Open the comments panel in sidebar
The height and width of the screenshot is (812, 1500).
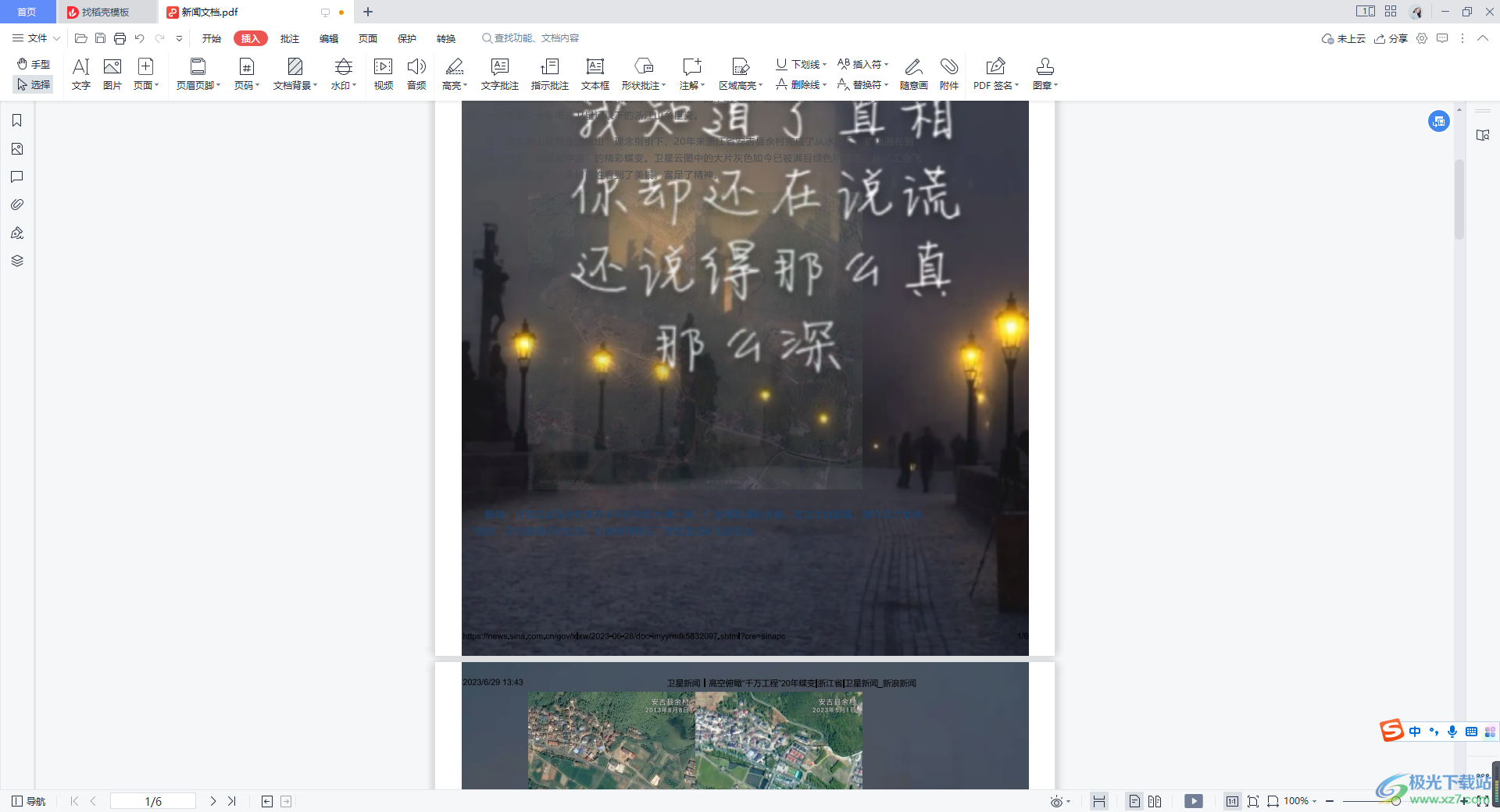click(17, 176)
